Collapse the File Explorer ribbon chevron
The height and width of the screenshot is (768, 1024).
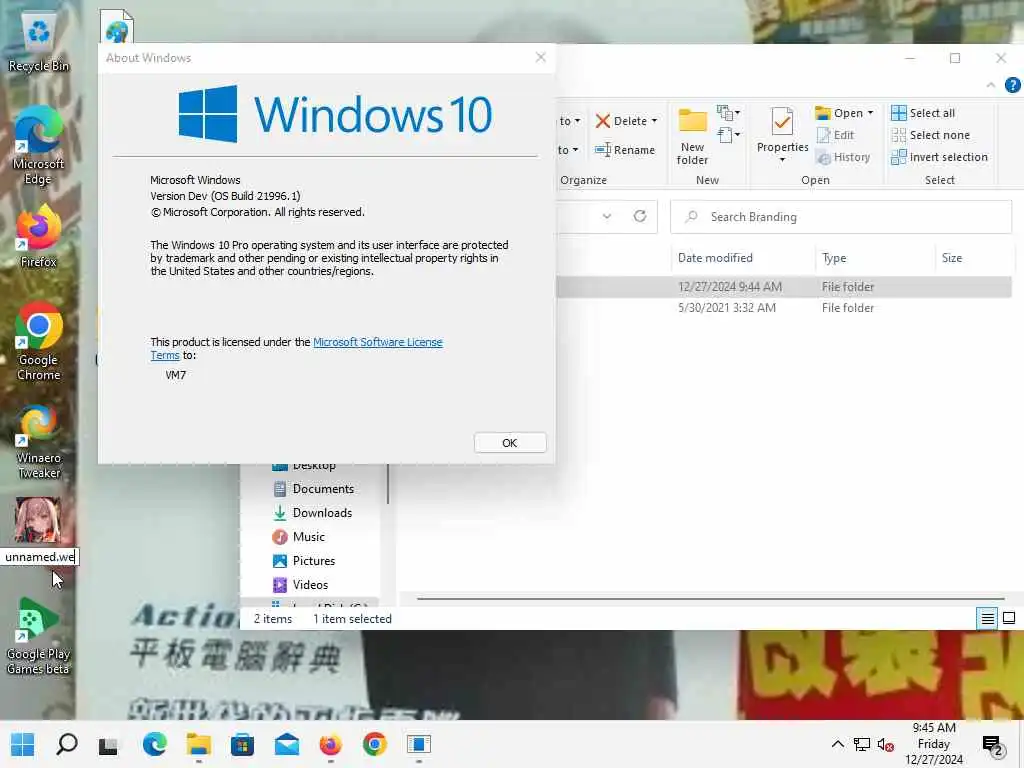pos(991,85)
